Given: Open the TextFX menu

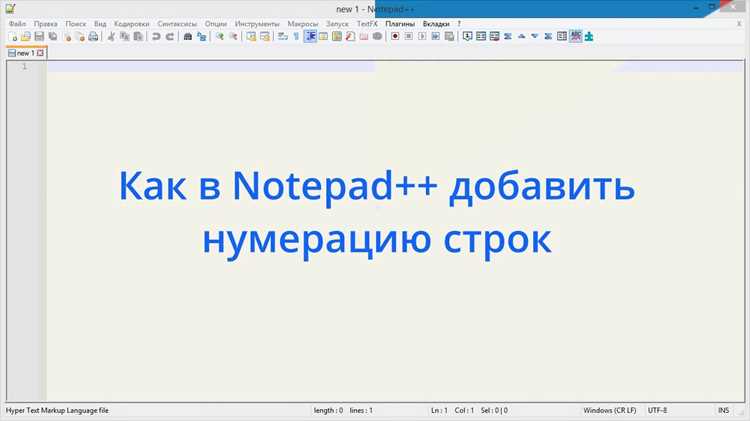Looking at the screenshot, I should pyautogui.click(x=367, y=23).
